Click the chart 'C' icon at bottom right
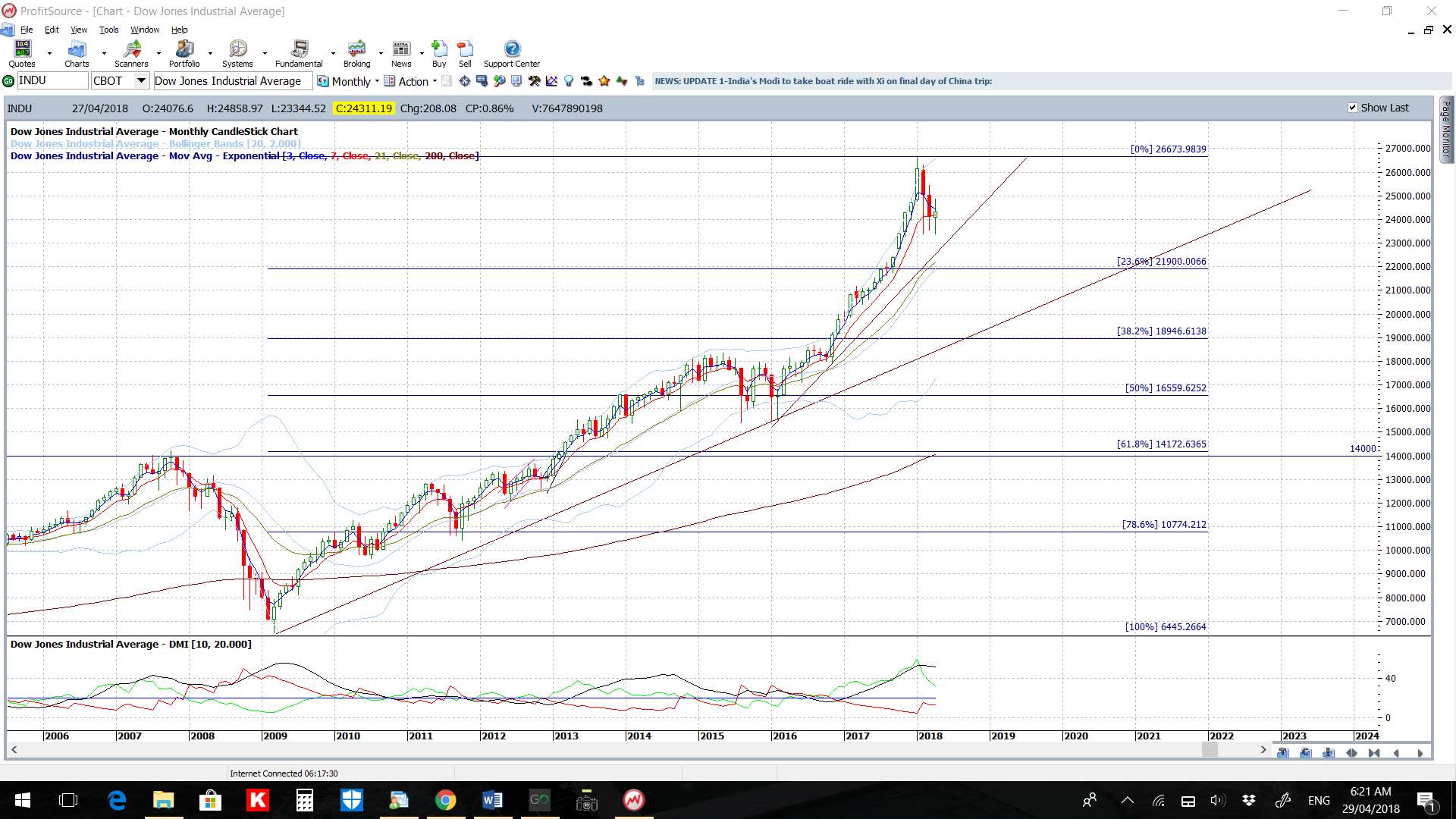1456x819 pixels. [1305, 753]
